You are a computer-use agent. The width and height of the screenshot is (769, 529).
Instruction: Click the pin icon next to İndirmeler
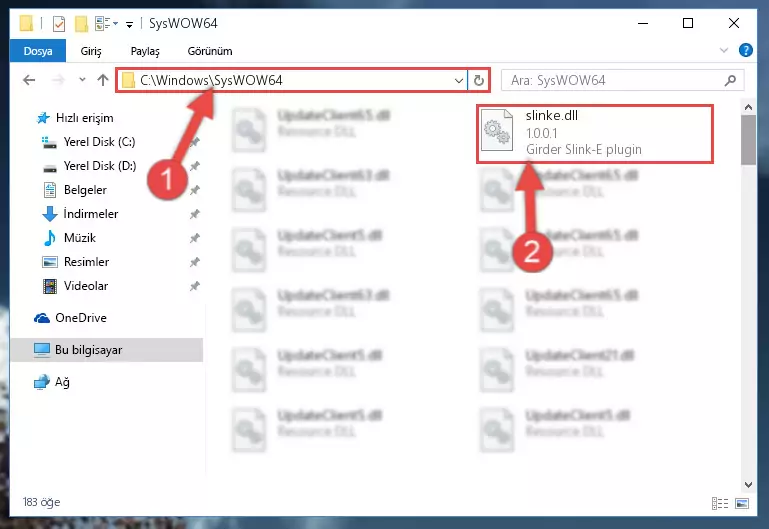point(195,214)
